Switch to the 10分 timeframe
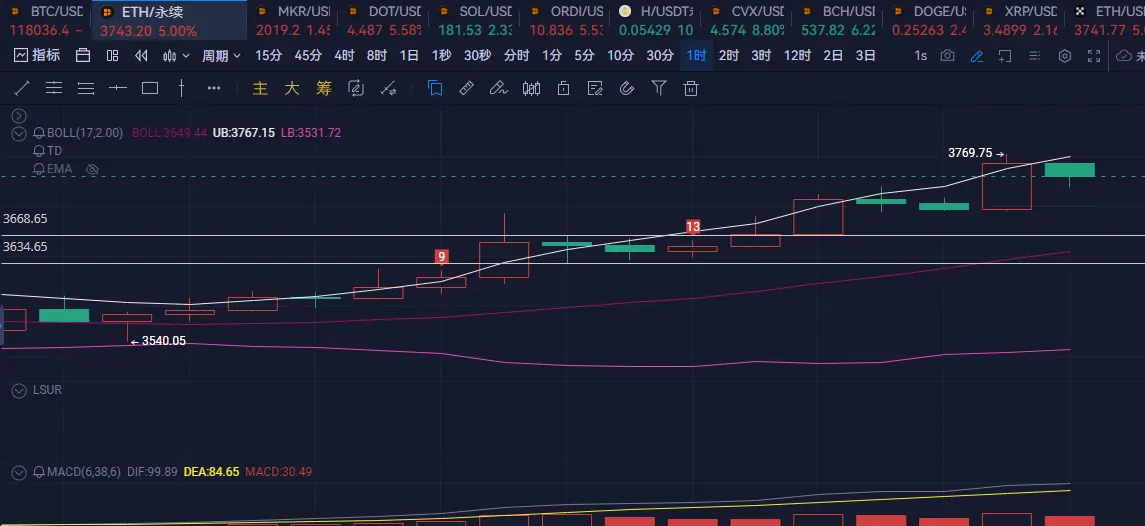Screen dimensions: 1145x526 (620, 56)
